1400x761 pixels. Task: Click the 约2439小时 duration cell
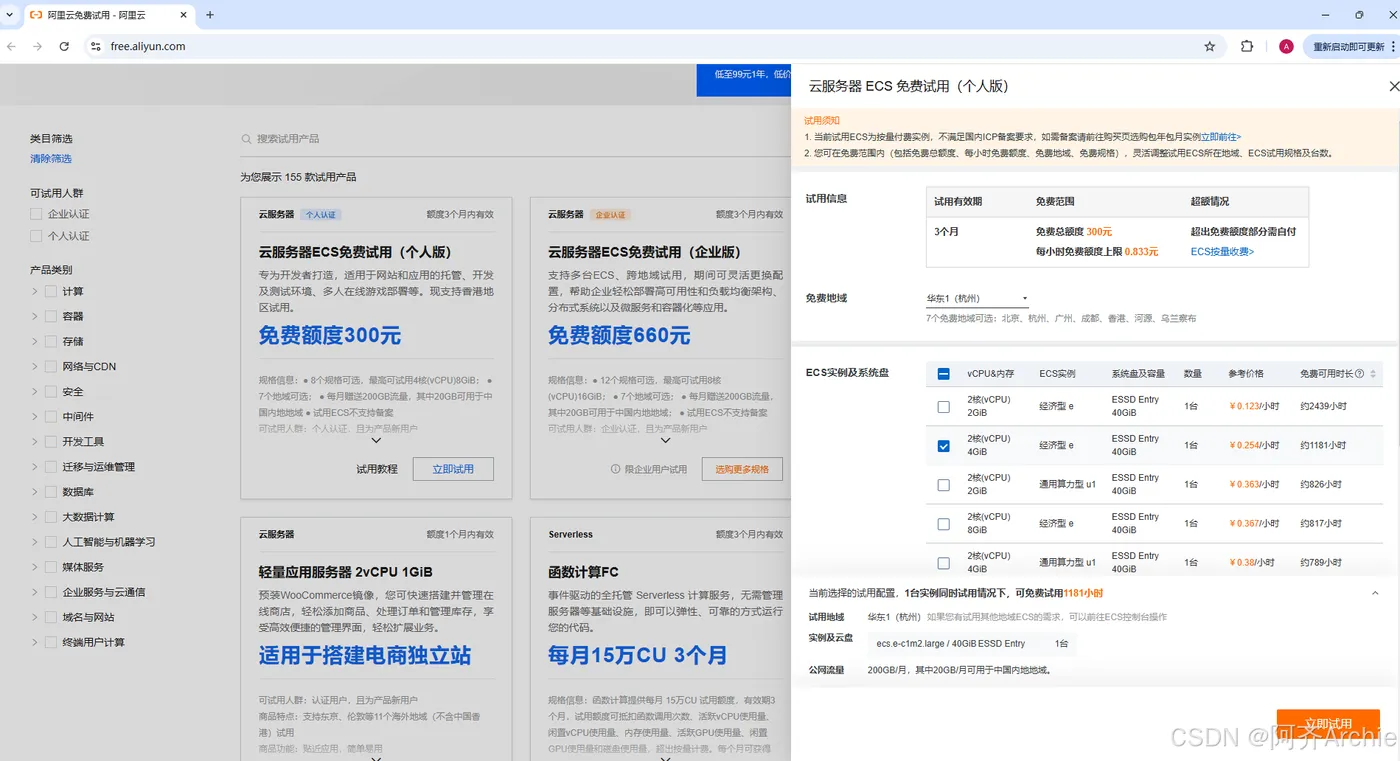(1324, 407)
